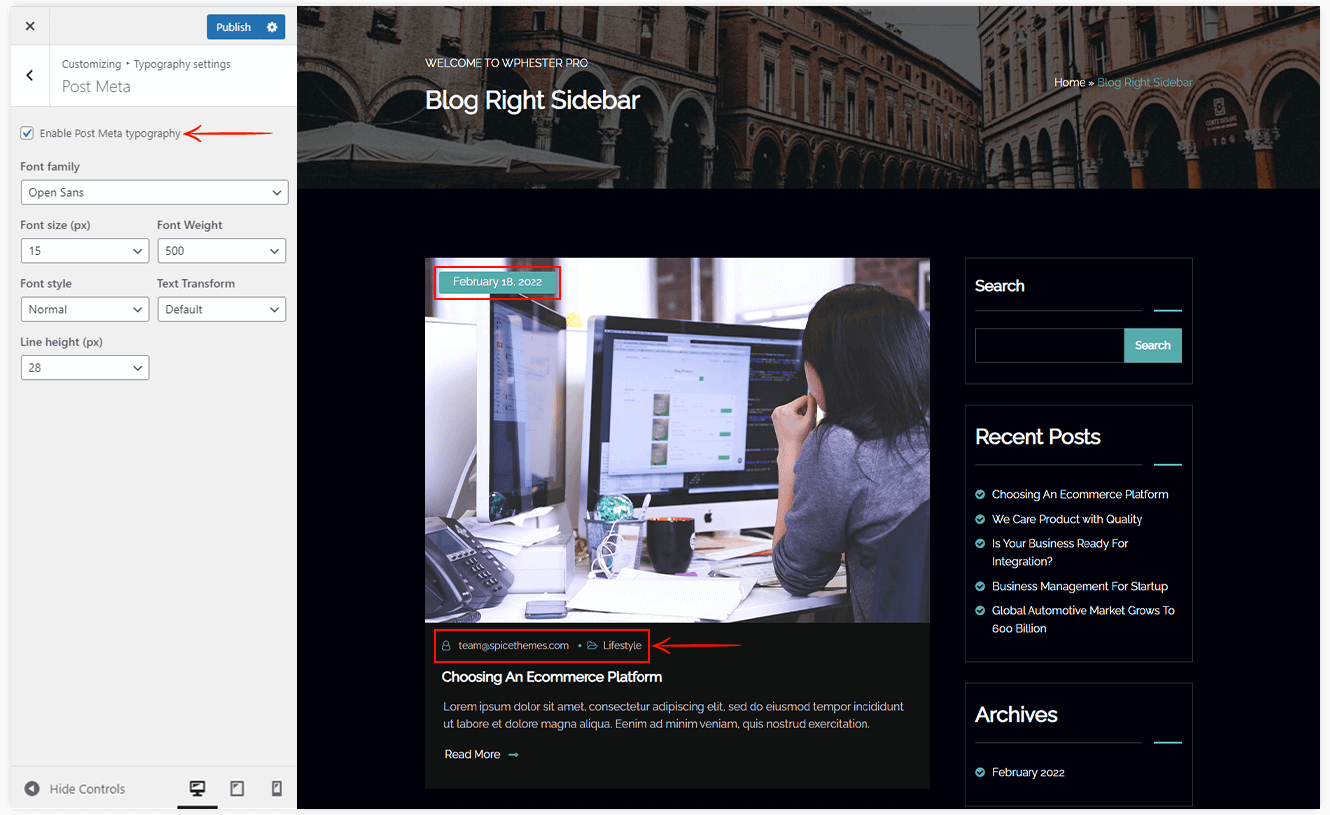Click the sidebar Search button
Viewport: 1330px width, 815px height.
(x=1153, y=345)
